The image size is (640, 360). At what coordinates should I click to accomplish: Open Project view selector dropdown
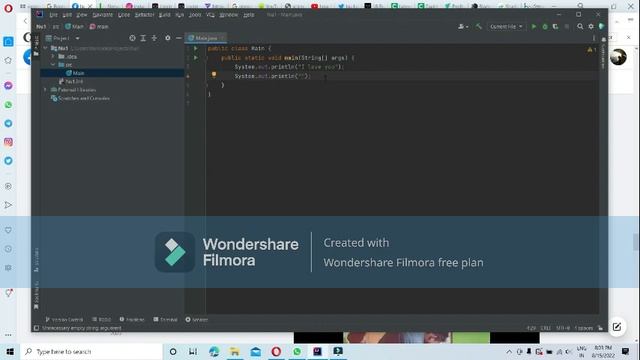[63, 38]
